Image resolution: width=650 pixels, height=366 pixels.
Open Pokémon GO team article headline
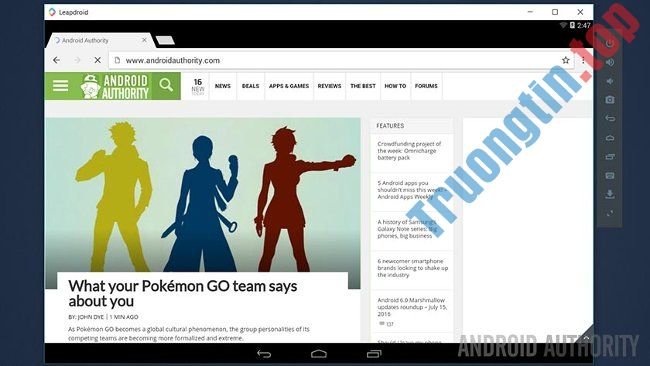183,293
